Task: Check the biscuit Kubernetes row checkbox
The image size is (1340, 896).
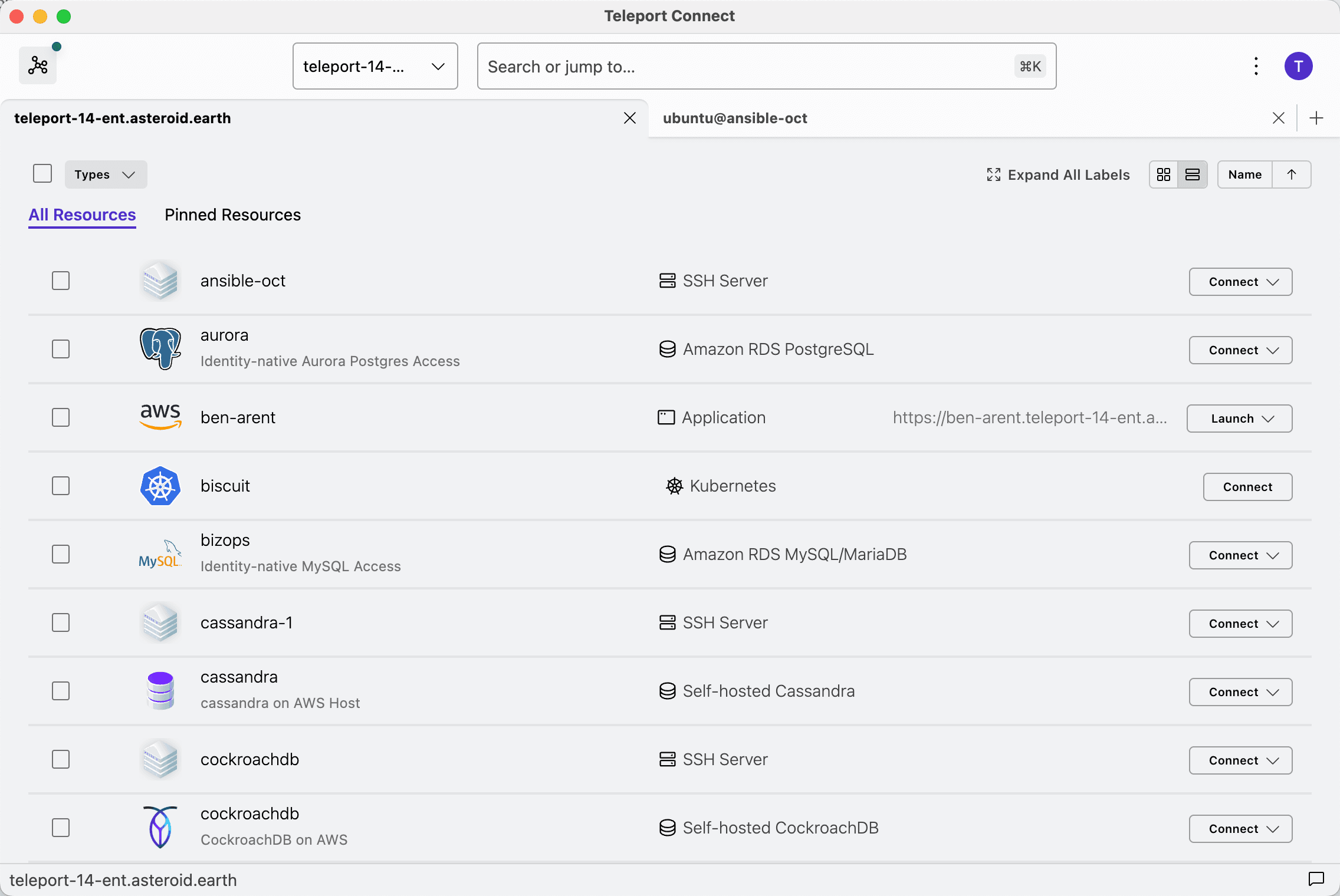Action: (x=61, y=486)
